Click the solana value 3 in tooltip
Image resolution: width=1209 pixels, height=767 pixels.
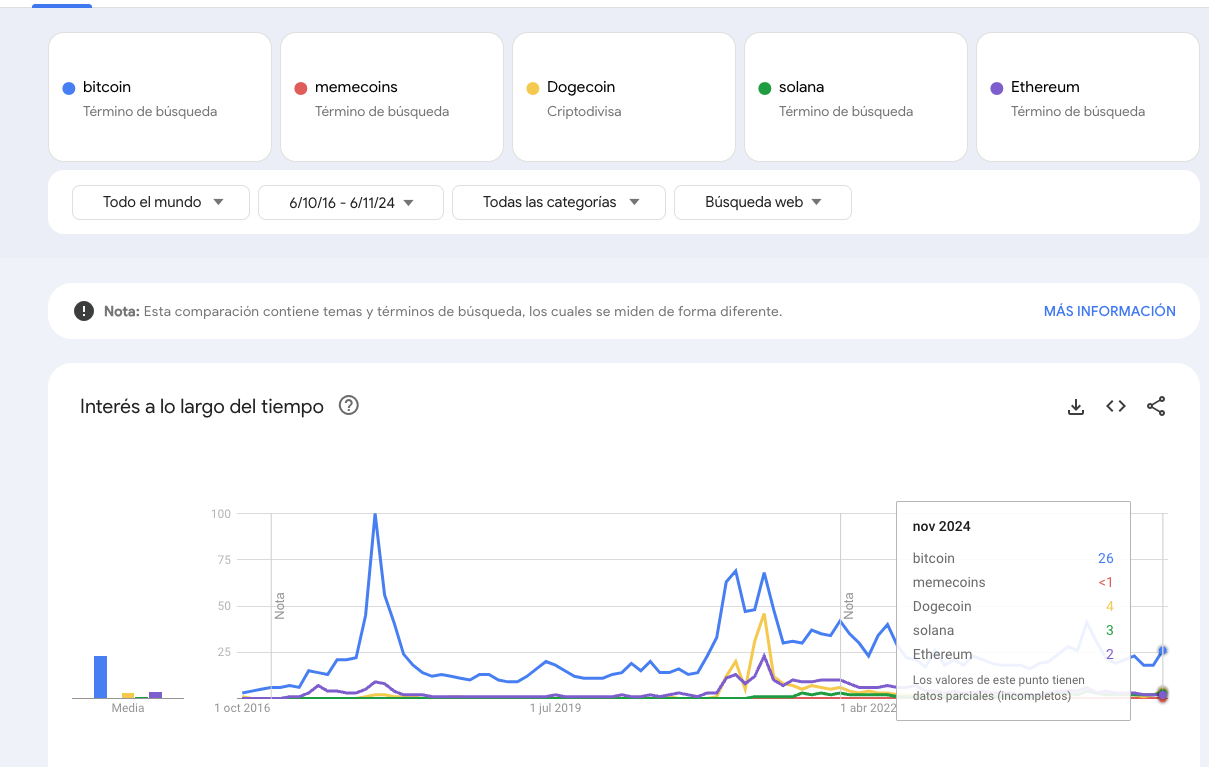tap(1109, 630)
